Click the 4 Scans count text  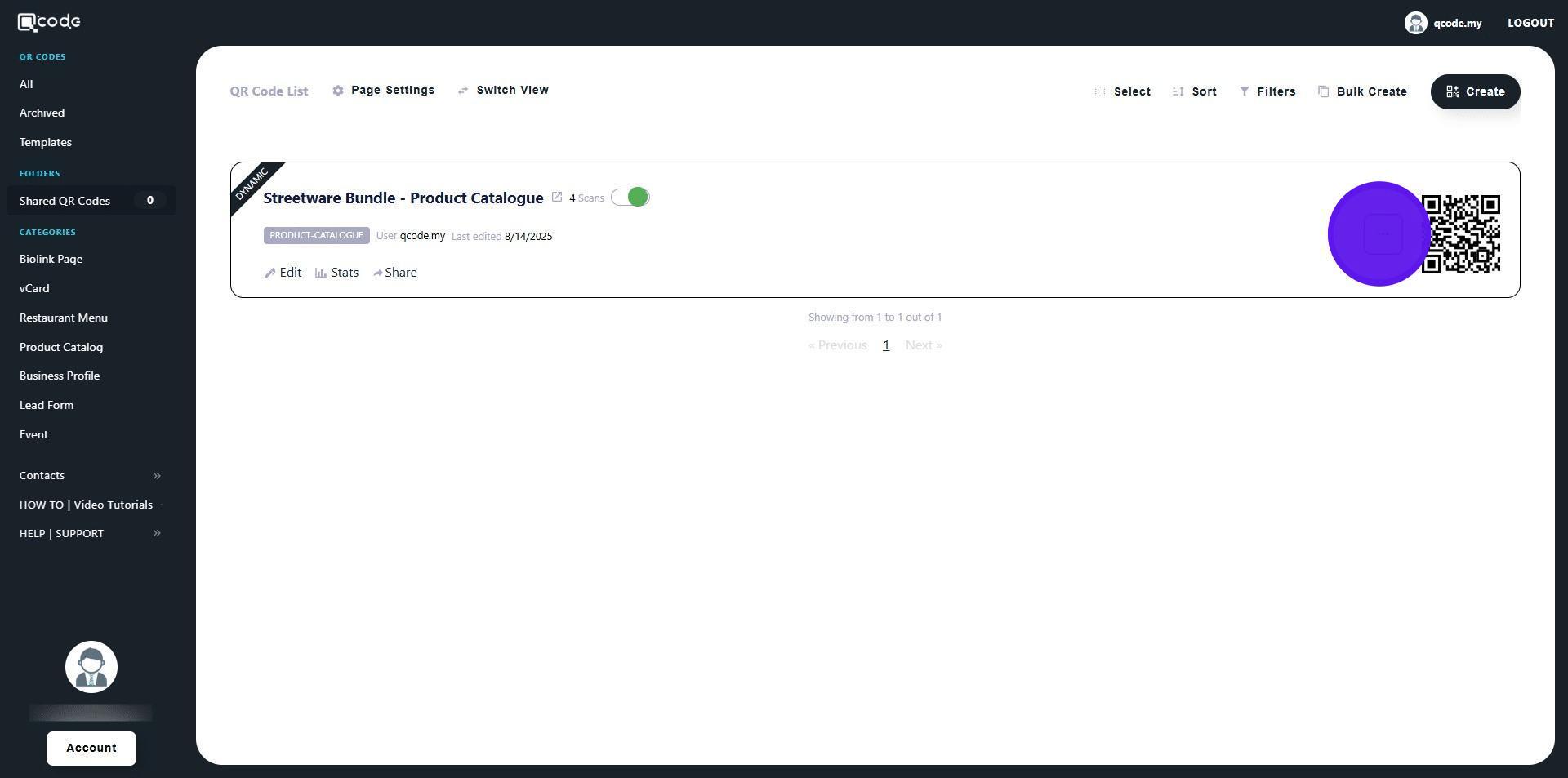[x=586, y=198]
